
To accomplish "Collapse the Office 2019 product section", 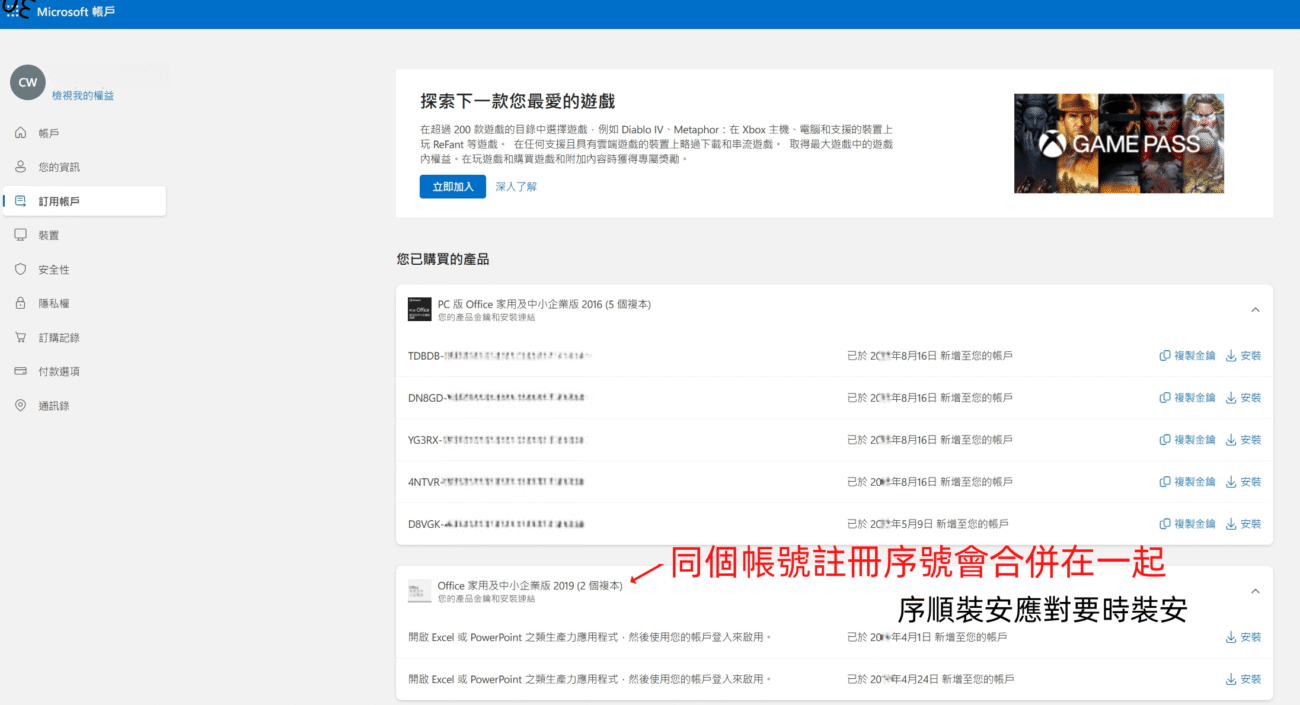I will [x=1255, y=591].
